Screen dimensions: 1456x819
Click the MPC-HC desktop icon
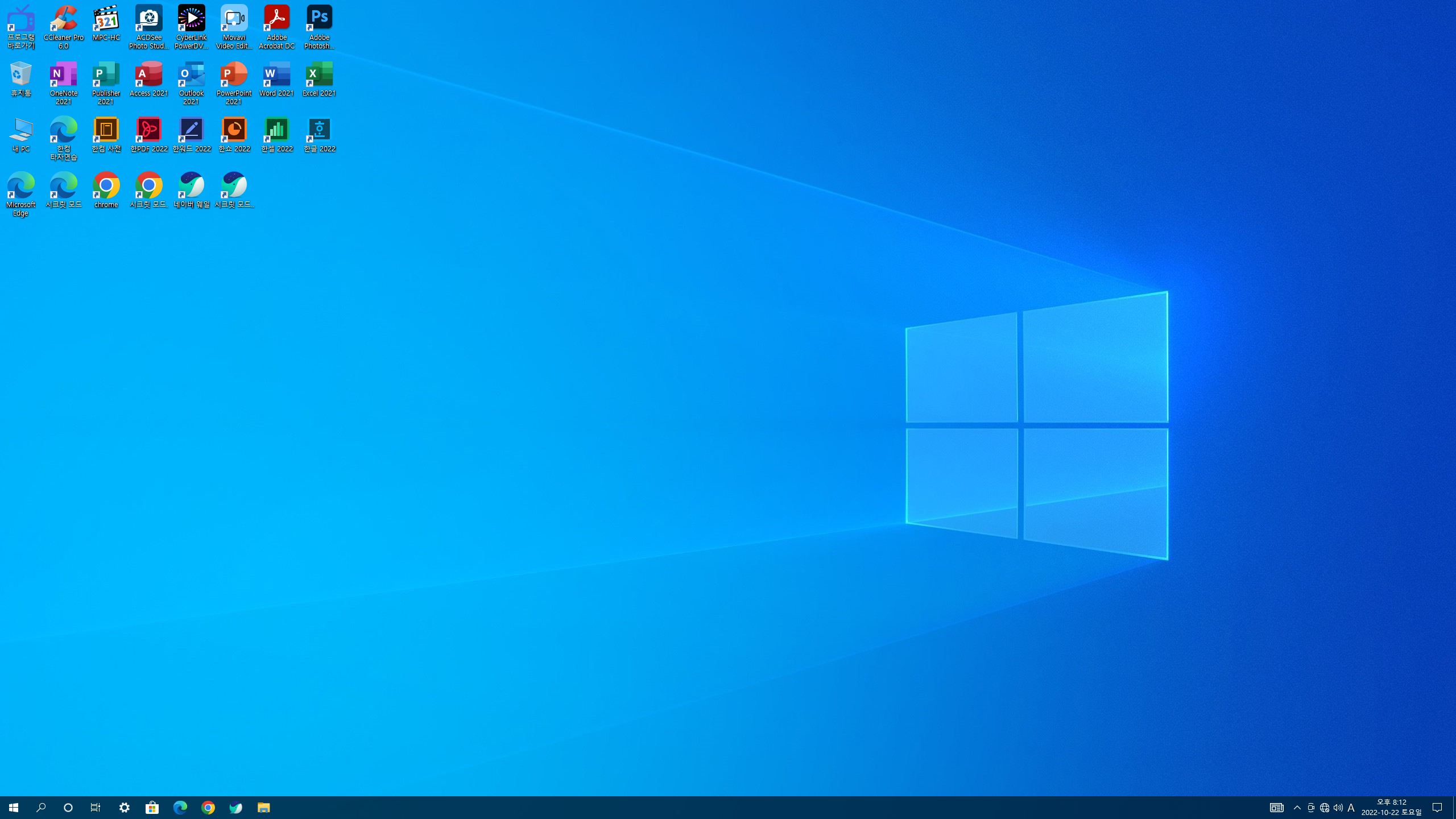[x=106, y=24]
